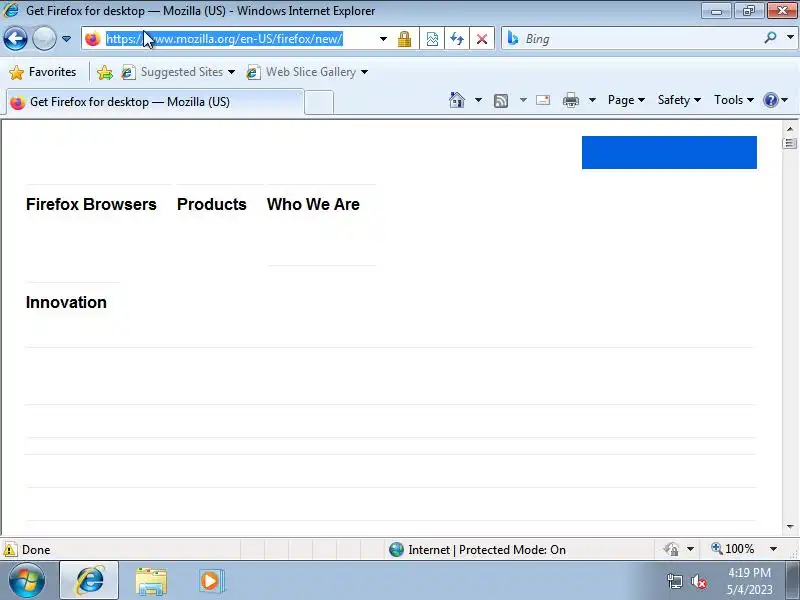Open the Favorites center button

point(43,72)
